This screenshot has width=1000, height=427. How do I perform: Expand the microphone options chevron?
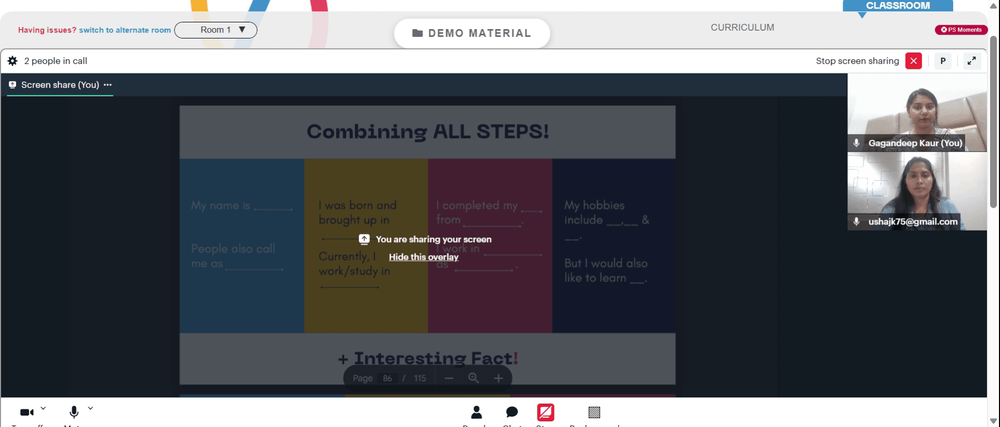point(90,408)
